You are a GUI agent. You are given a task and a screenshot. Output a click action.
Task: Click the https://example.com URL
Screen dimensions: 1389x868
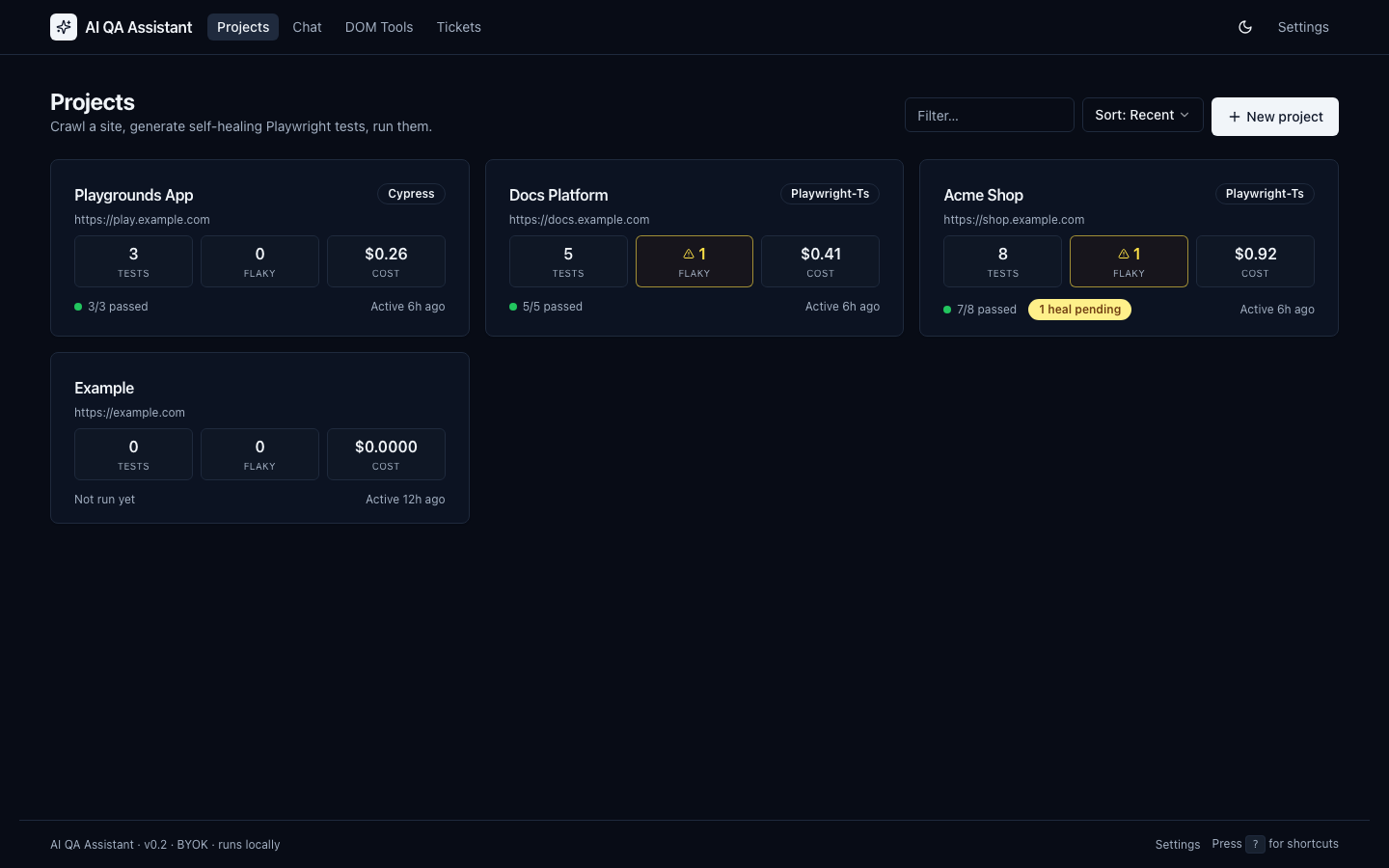point(129,413)
